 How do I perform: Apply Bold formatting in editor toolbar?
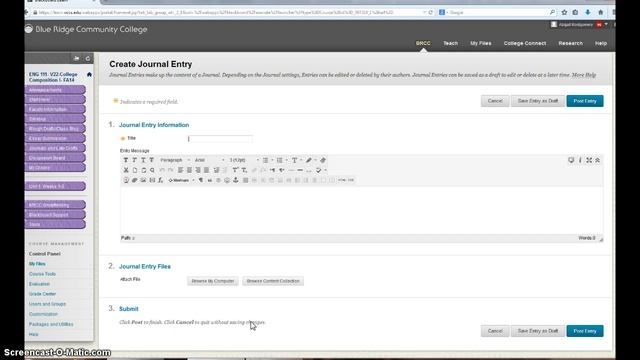coord(126,160)
